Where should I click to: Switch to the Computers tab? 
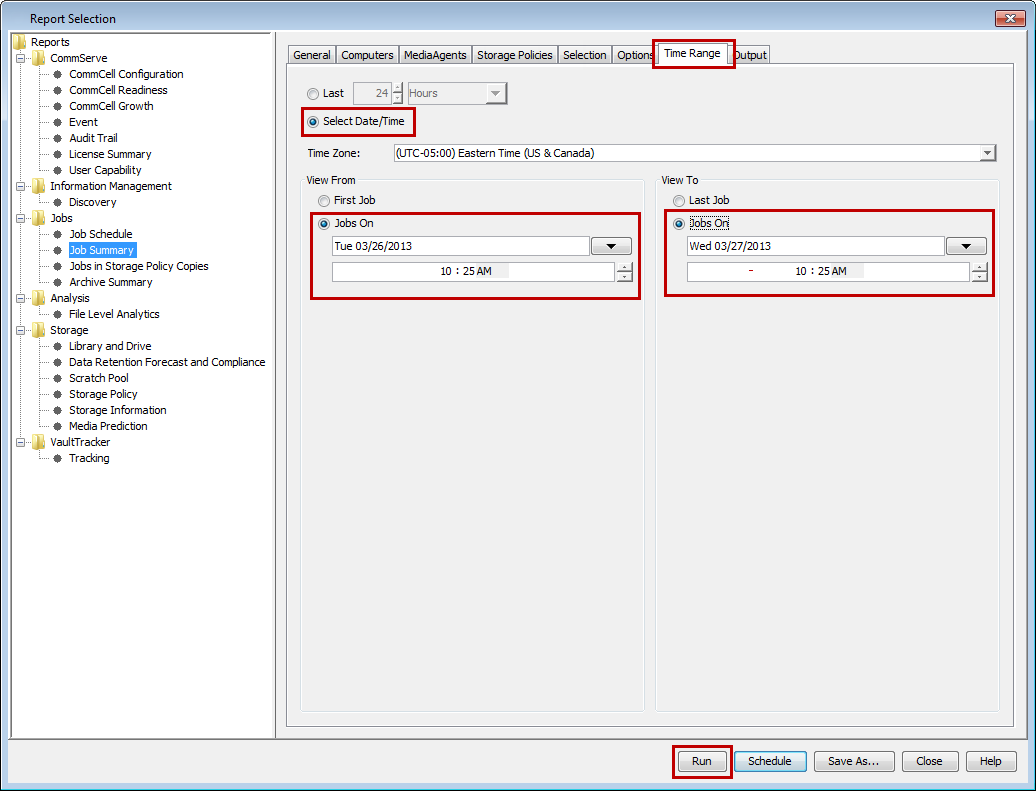point(367,55)
